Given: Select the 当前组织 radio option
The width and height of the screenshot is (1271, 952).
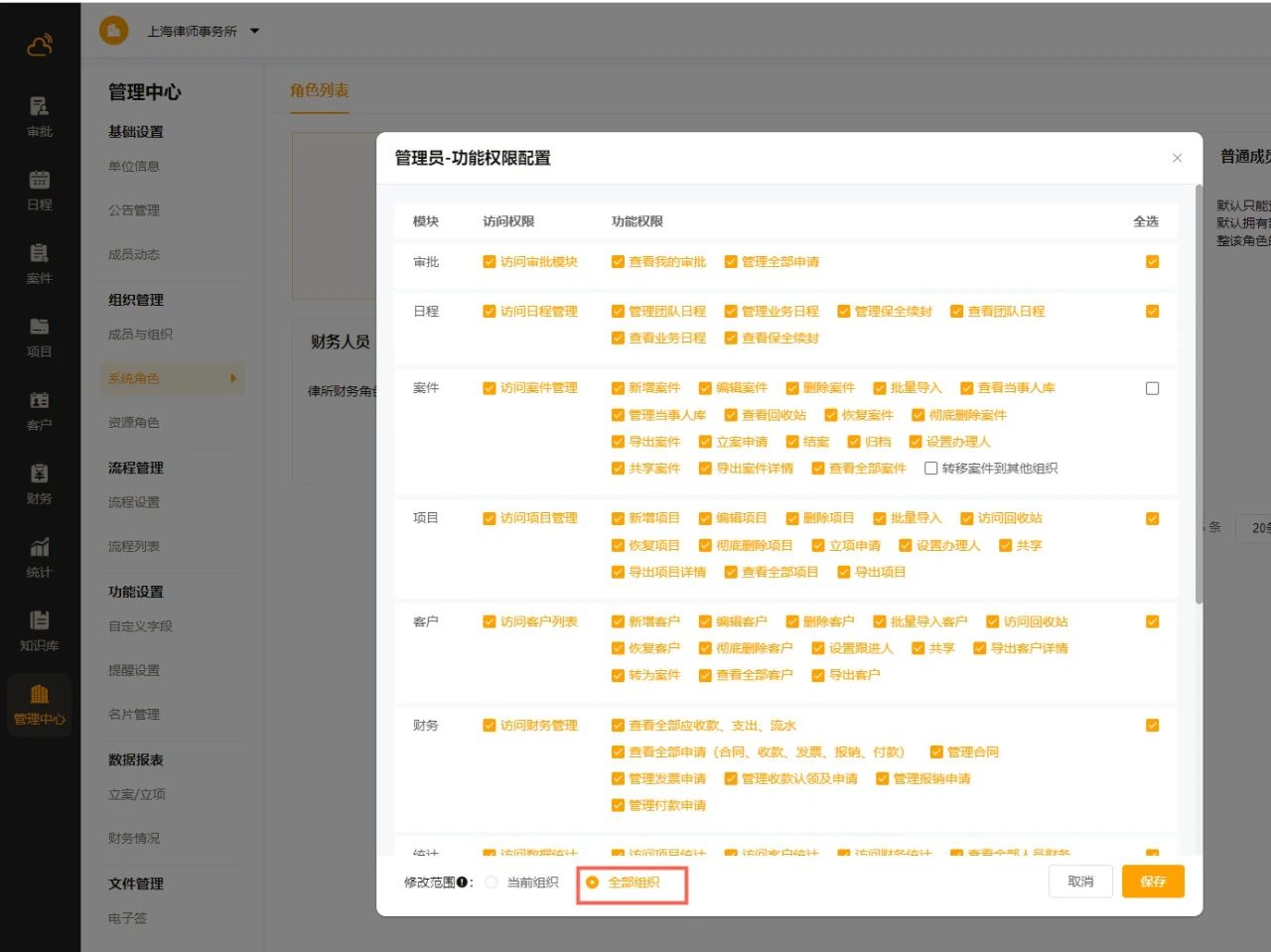Looking at the screenshot, I should pyautogui.click(x=492, y=883).
